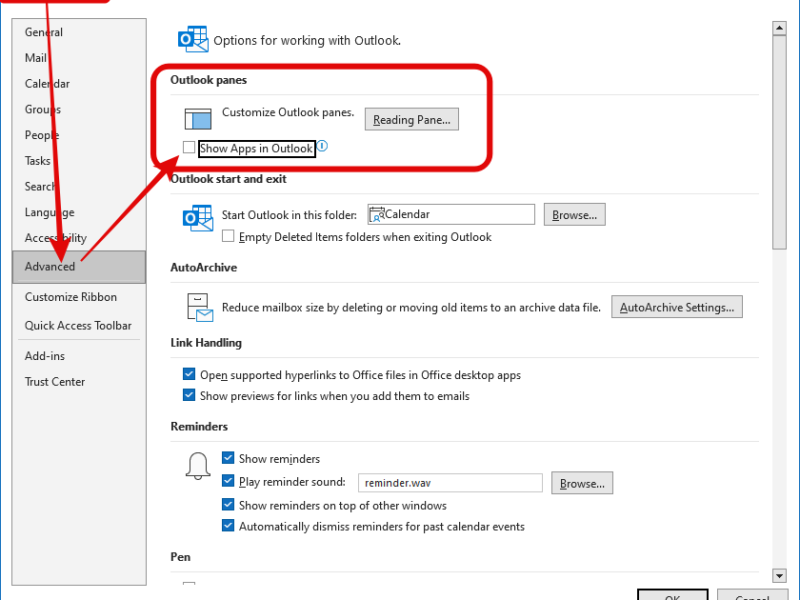The width and height of the screenshot is (800, 600).
Task: Open the Add-ins category
Action: [x=79, y=356]
